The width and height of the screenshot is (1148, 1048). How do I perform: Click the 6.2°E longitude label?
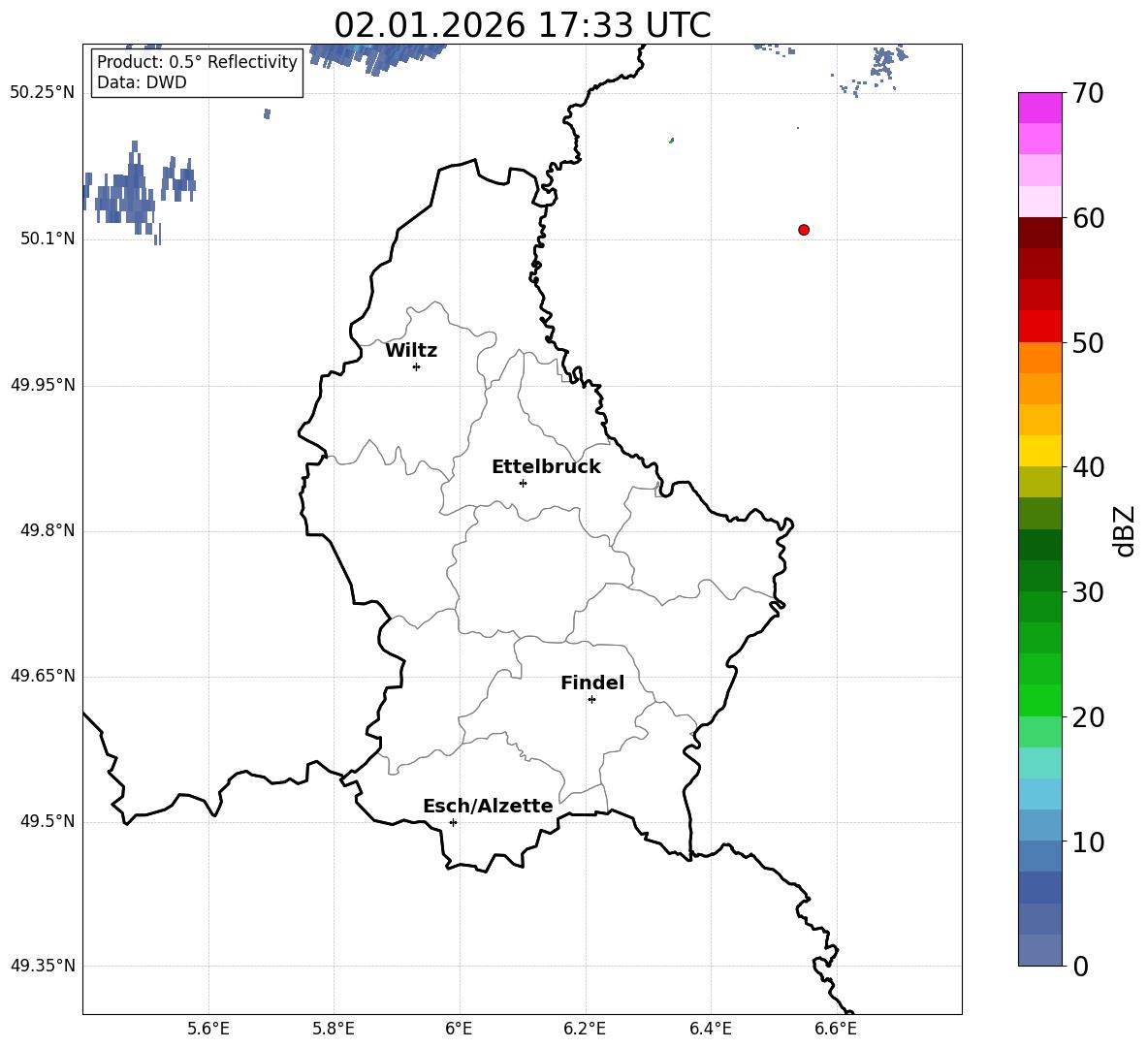coord(585,1029)
